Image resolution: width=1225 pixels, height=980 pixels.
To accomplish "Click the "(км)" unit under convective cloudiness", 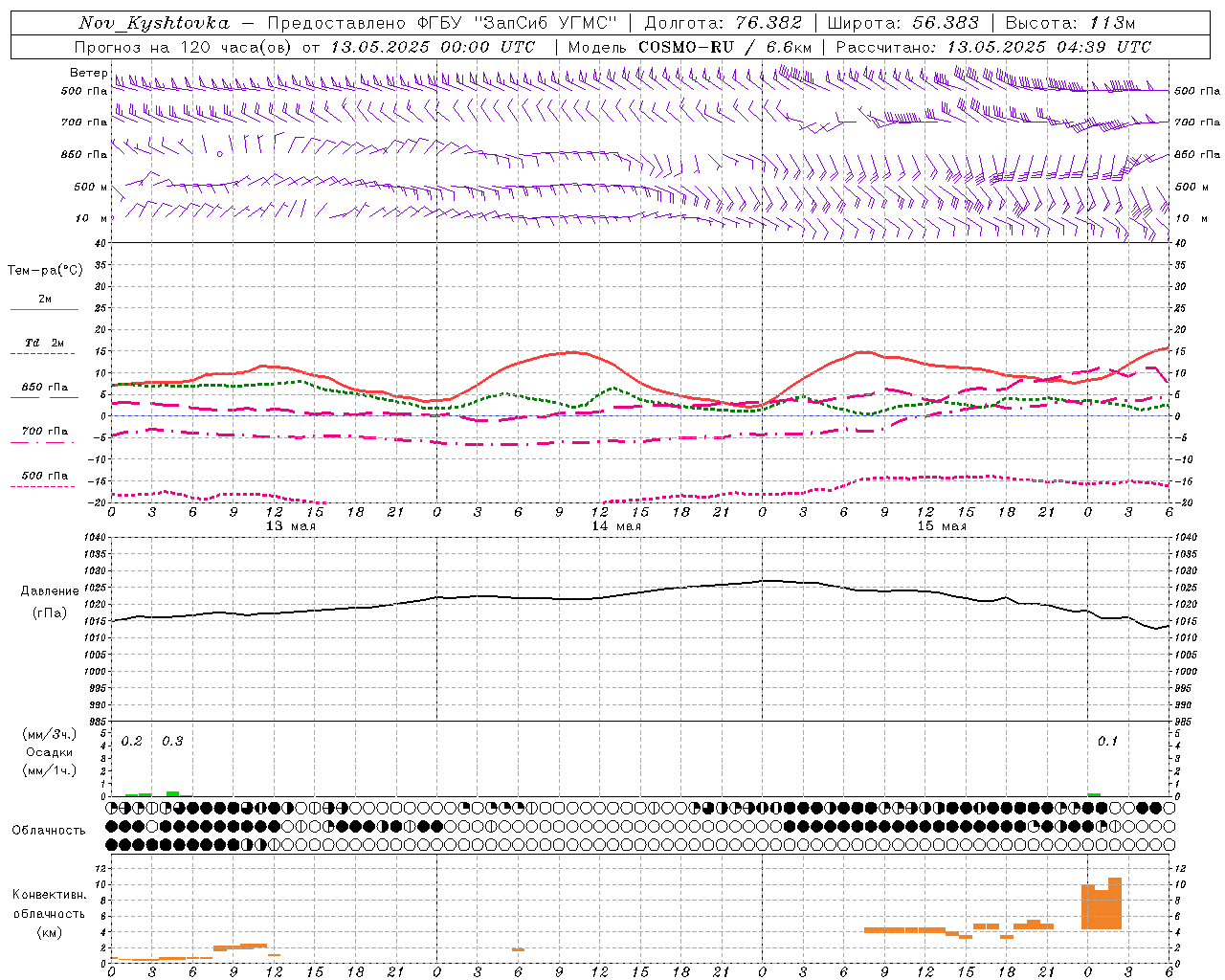I will tap(49, 932).
